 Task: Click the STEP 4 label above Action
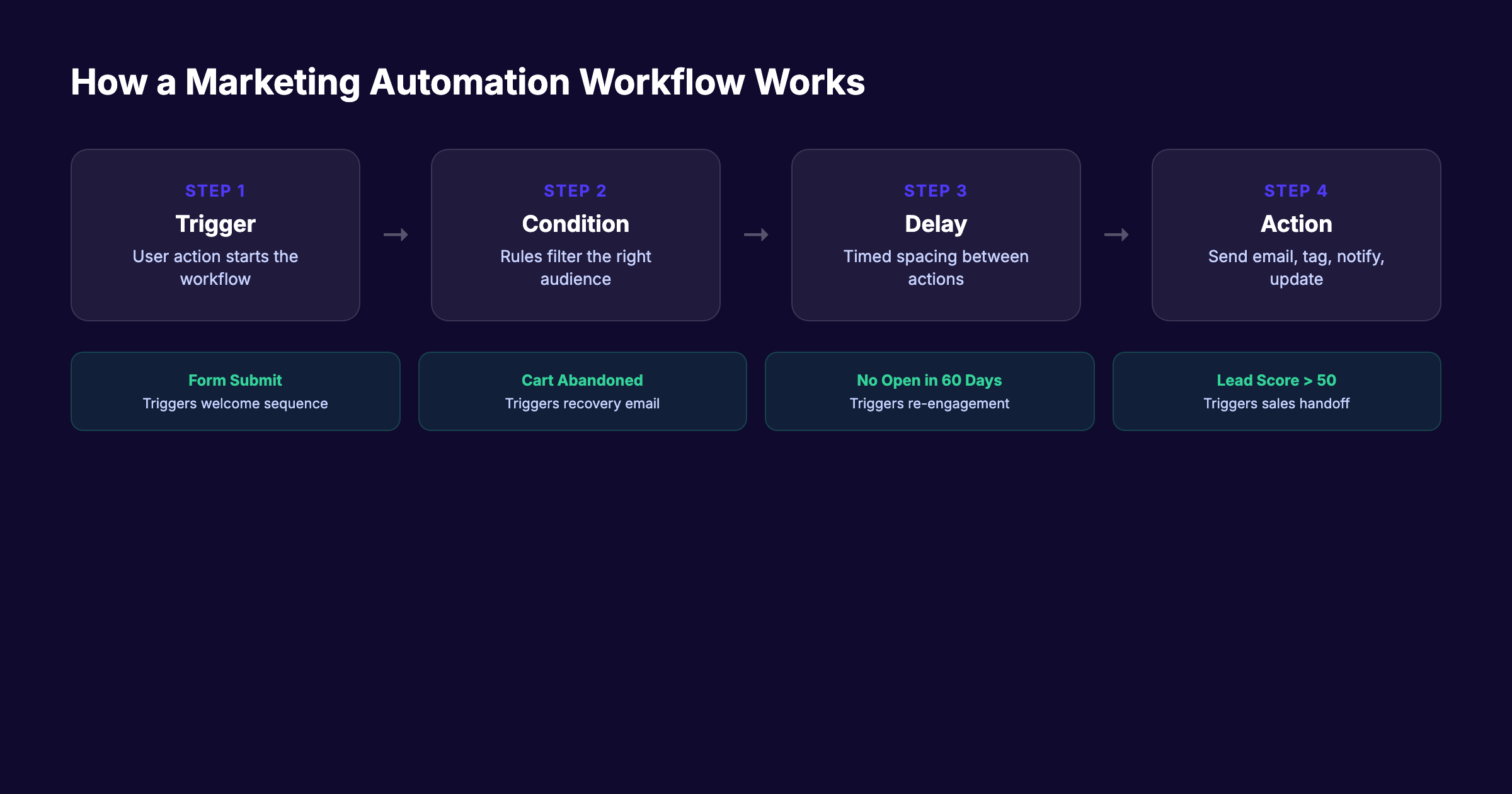(x=1296, y=190)
